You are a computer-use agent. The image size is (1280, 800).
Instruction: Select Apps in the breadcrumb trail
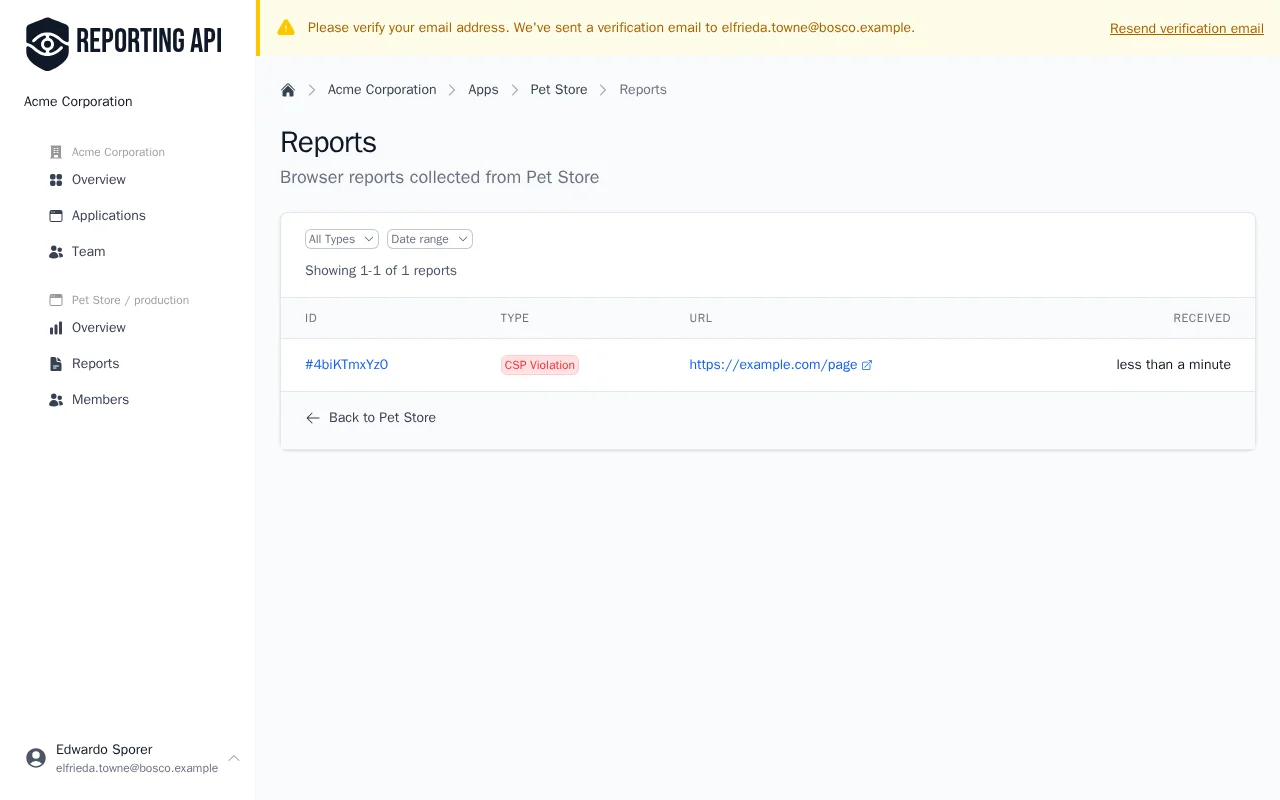pos(483,89)
